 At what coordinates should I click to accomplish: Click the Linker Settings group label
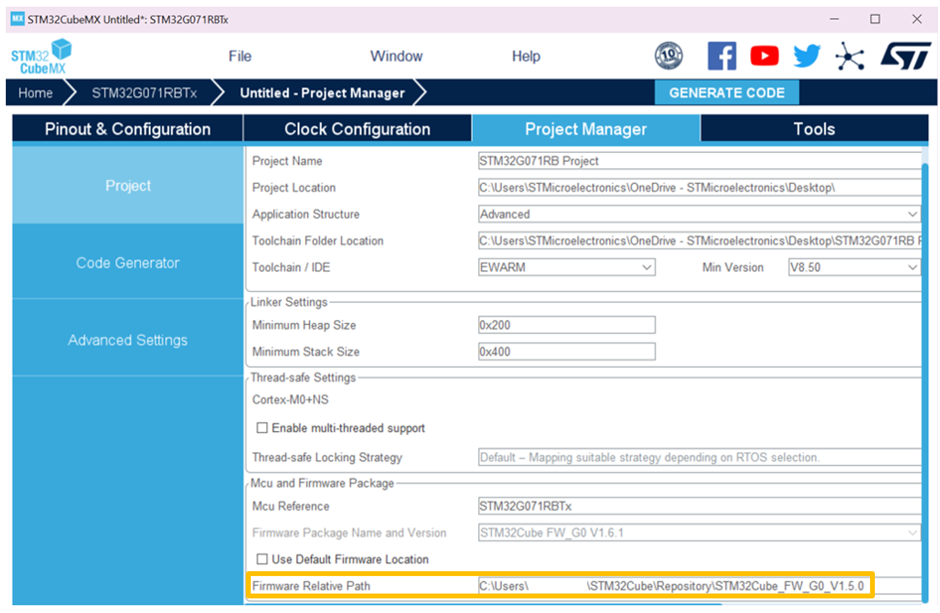click(289, 302)
